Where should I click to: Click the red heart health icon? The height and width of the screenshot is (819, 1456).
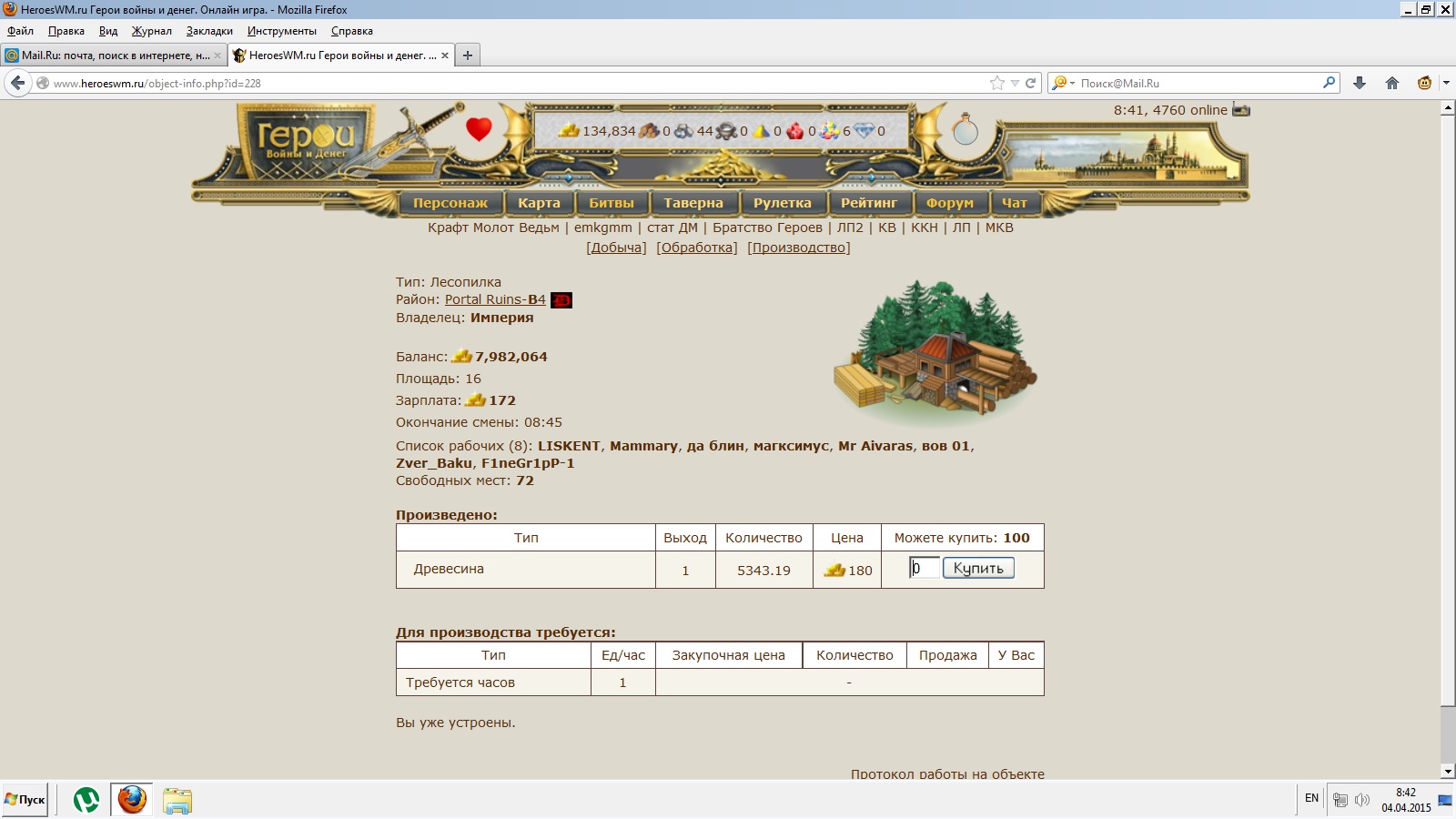coord(479,129)
